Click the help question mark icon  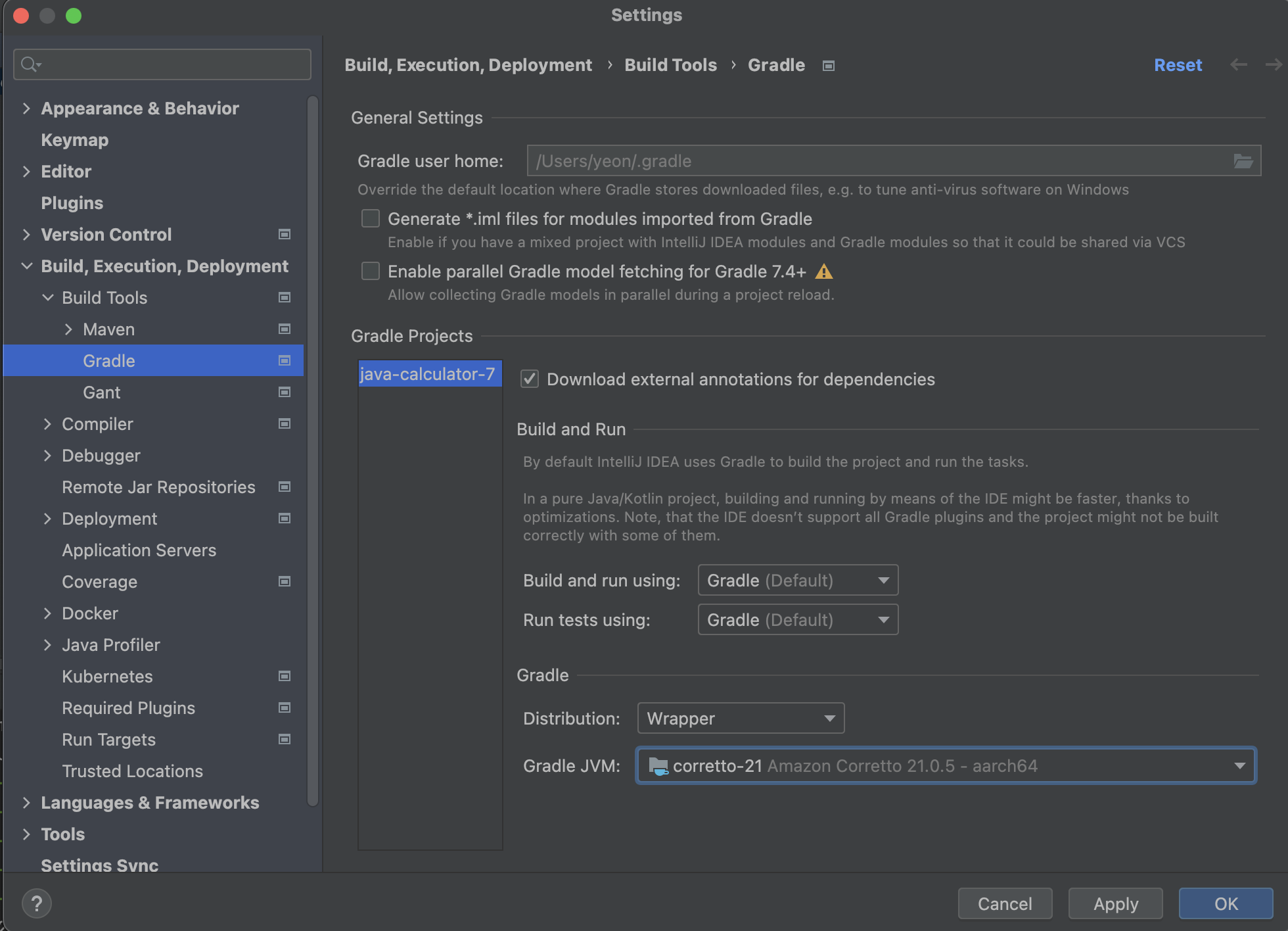click(x=37, y=903)
